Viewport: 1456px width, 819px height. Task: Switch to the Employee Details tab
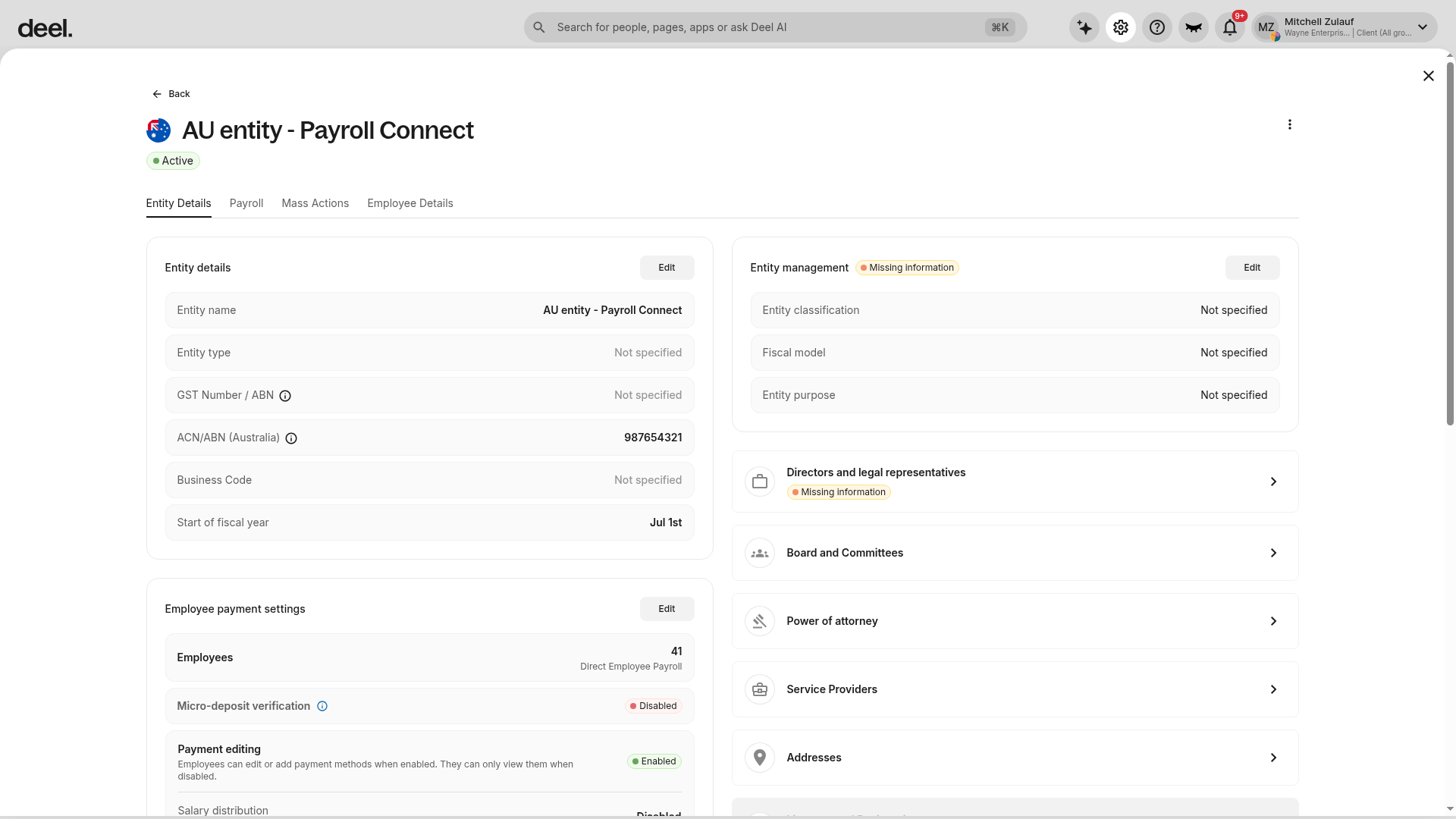coord(410,203)
